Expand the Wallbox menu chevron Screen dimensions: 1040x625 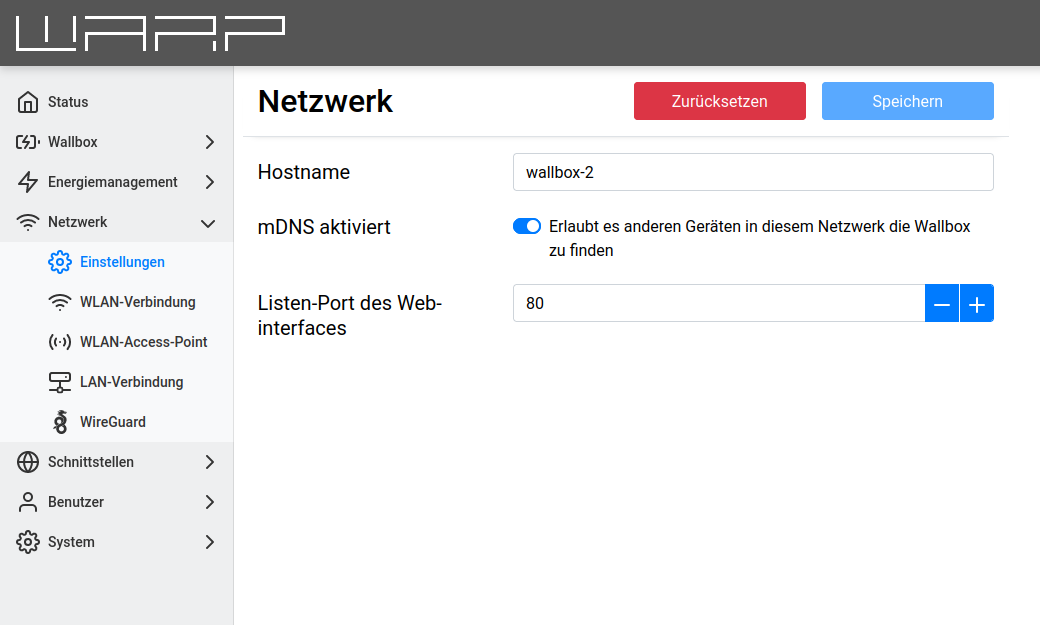click(x=209, y=142)
